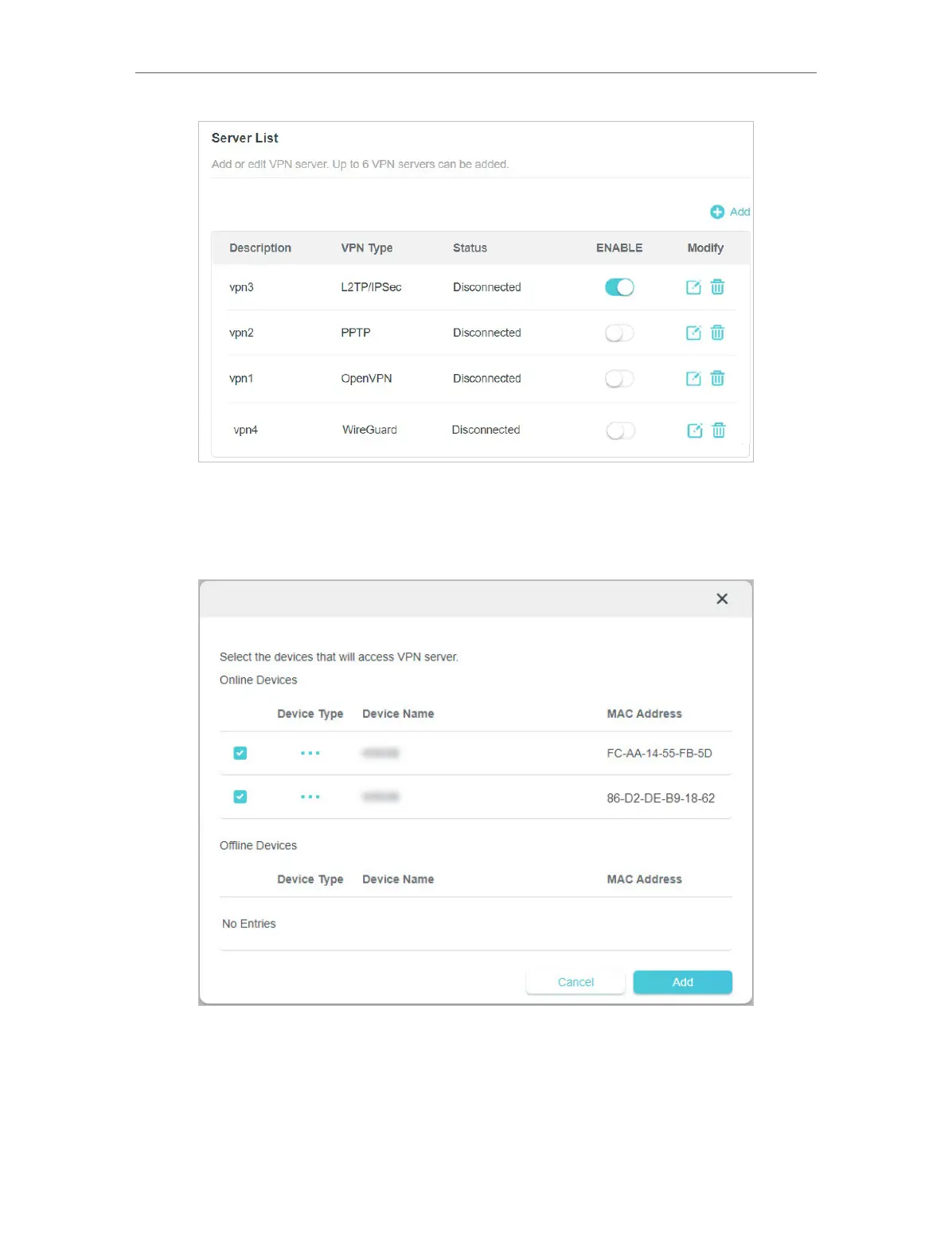Viewport: 952px width, 1259px height.
Task: Click the PPTP VPN type cell
Action: pos(356,333)
